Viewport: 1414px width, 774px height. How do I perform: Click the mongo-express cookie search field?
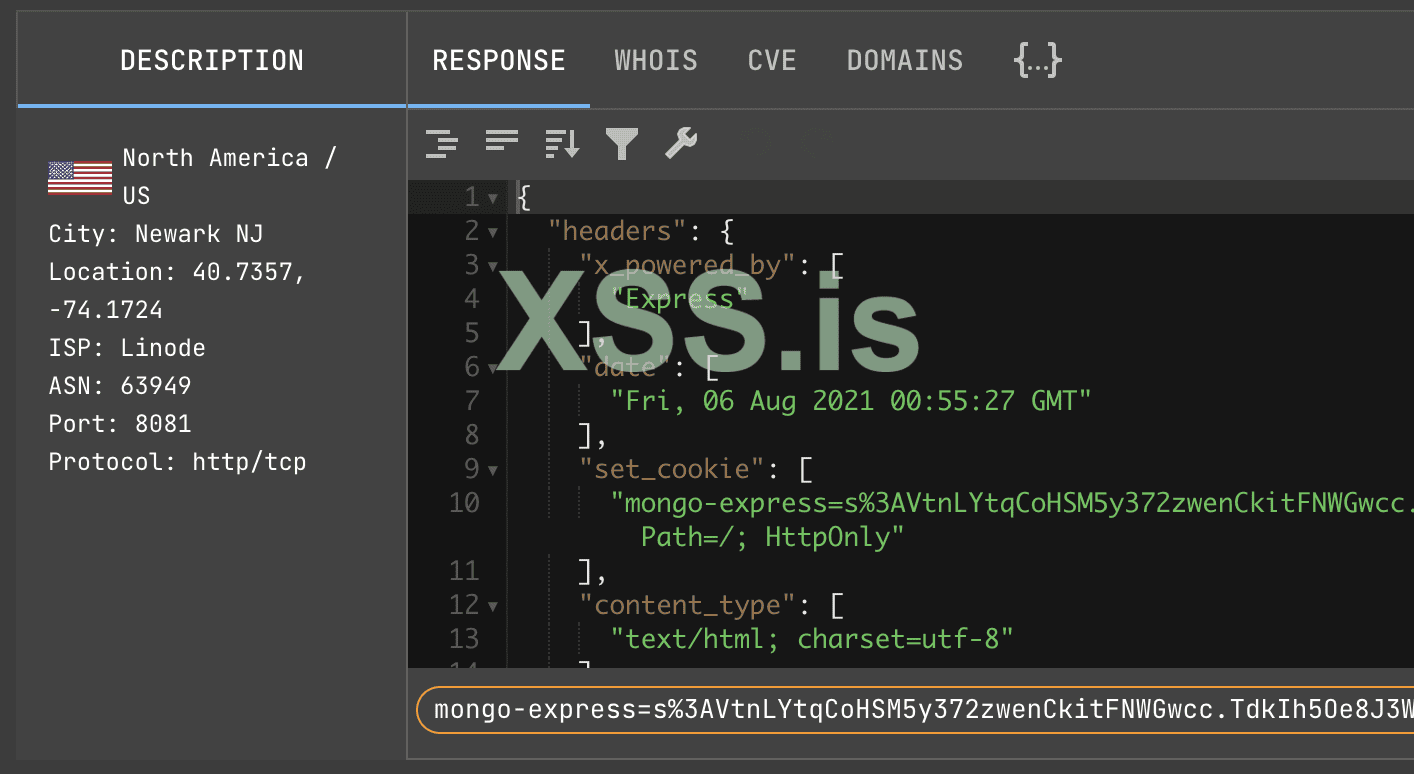[x=915, y=710]
